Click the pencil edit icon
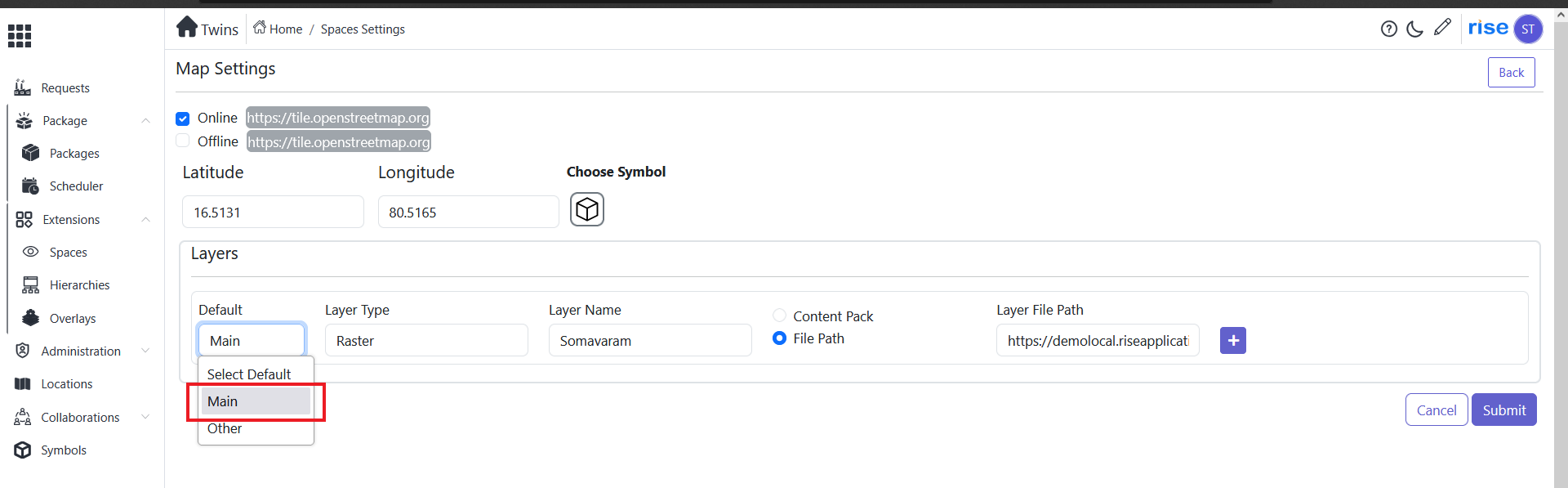Viewport: 1568px width, 488px height. pos(1442,27)
